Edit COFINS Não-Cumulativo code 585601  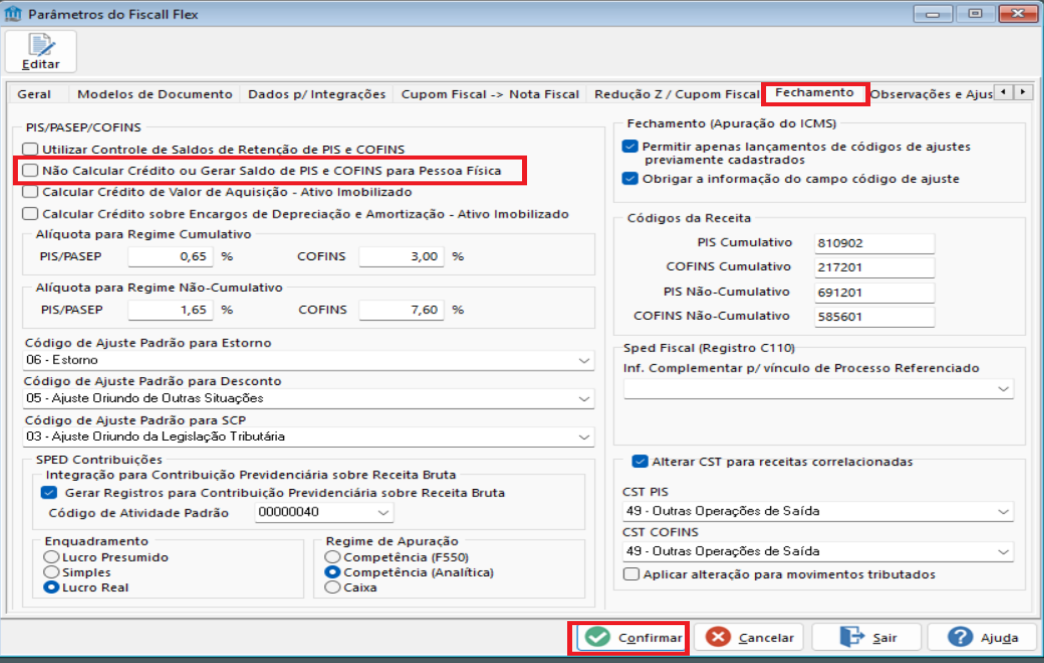pyautogui.click(x=874, y=316)
